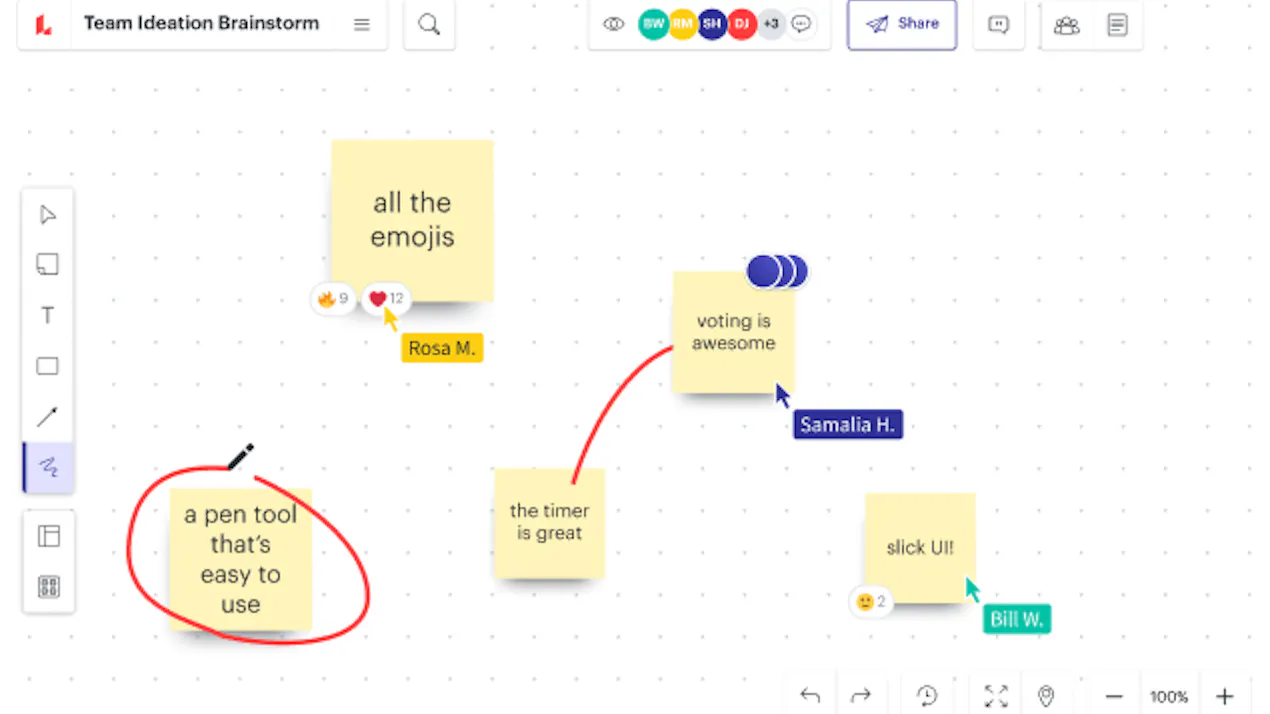This screenshot has height=714, width=1270.
Task: Open the templates layout icon
Action: [x=48, y=536]
